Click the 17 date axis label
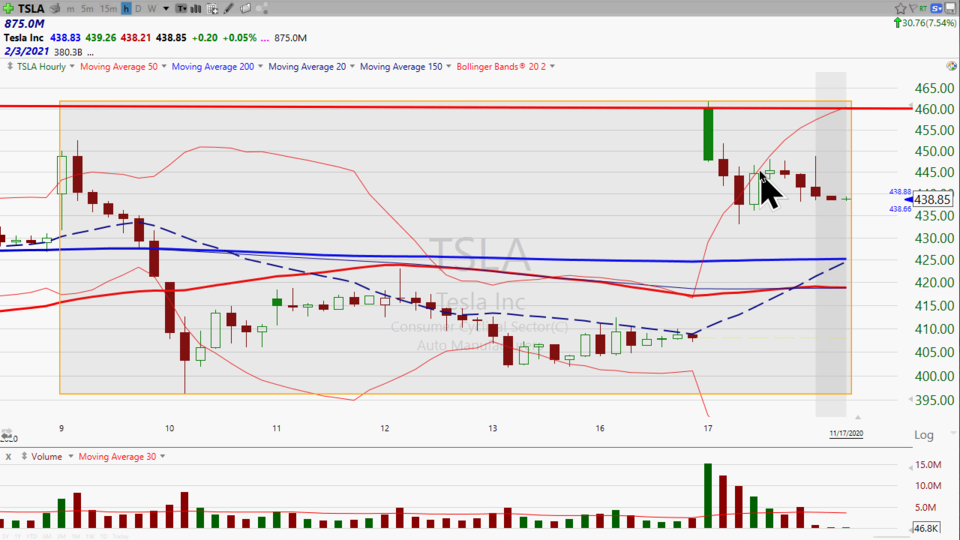Image resolution: width=960 pixels, height=540 pixels. click(708, 429)
